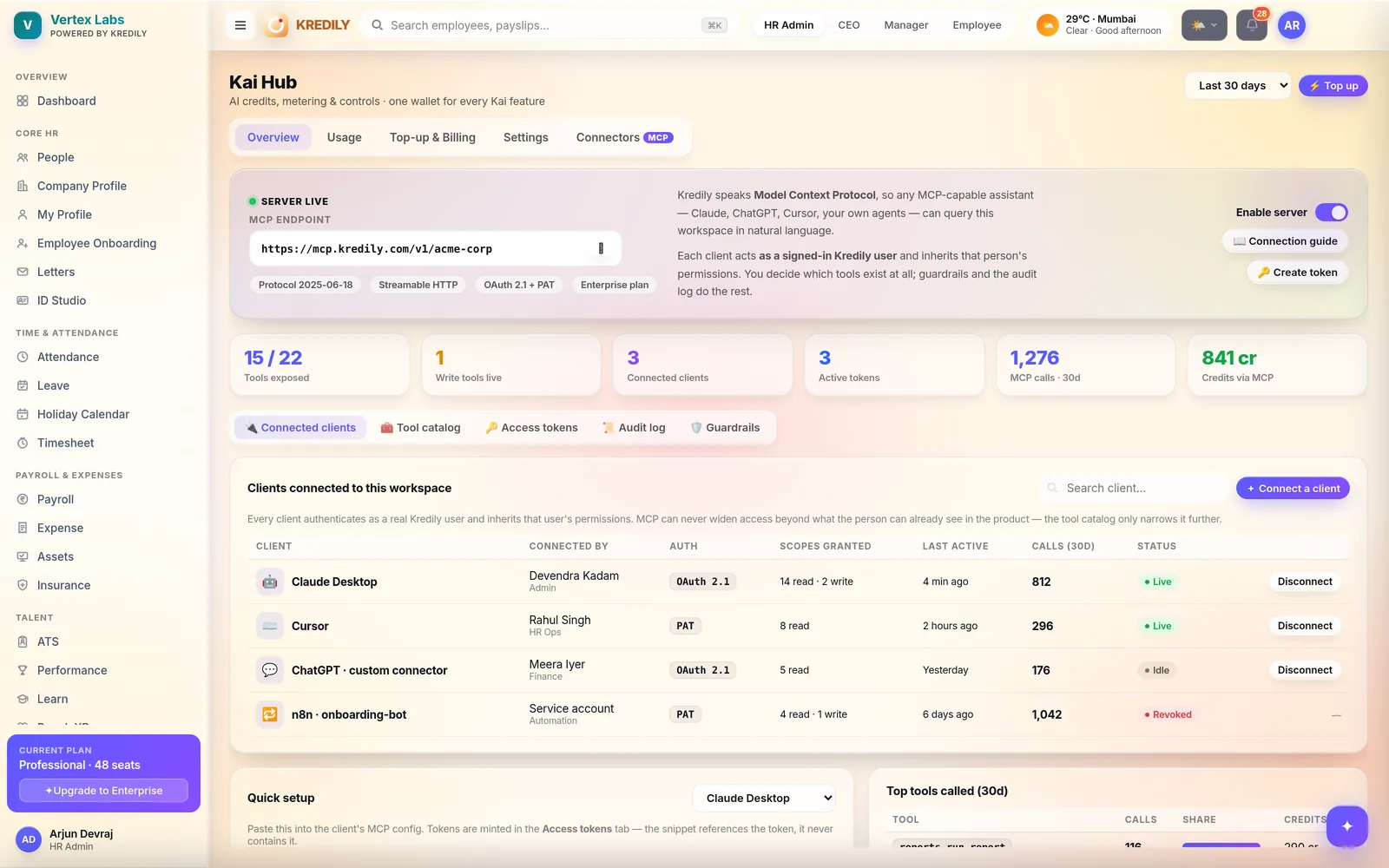Select the Connected clients sub-tab

pyautogui.click(x=300, y=427)
